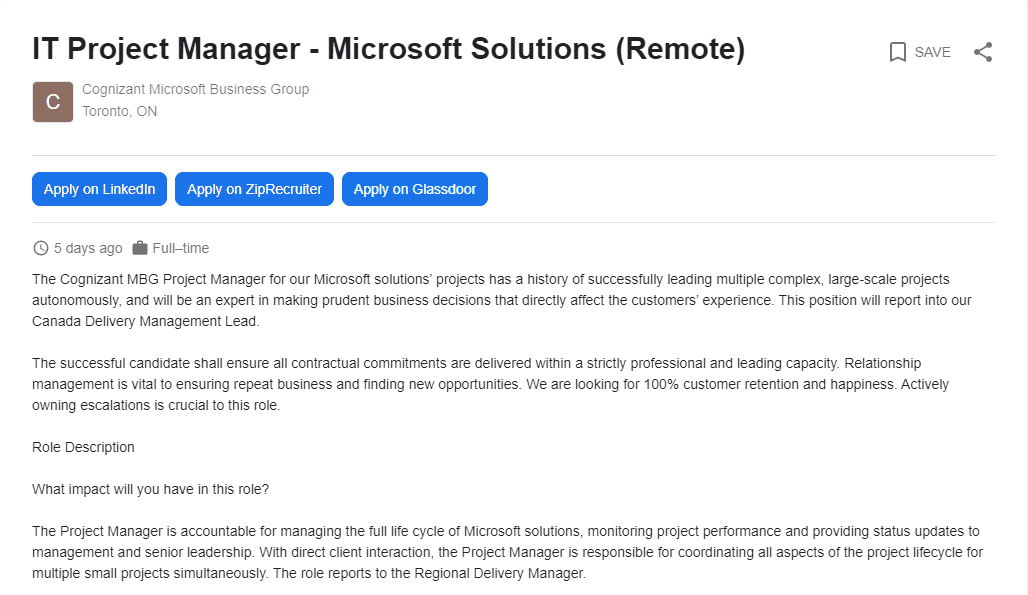This screenshot has height=595, width=1028.
Task: Click the Role Description heading
Action: [x=83, y=448]
